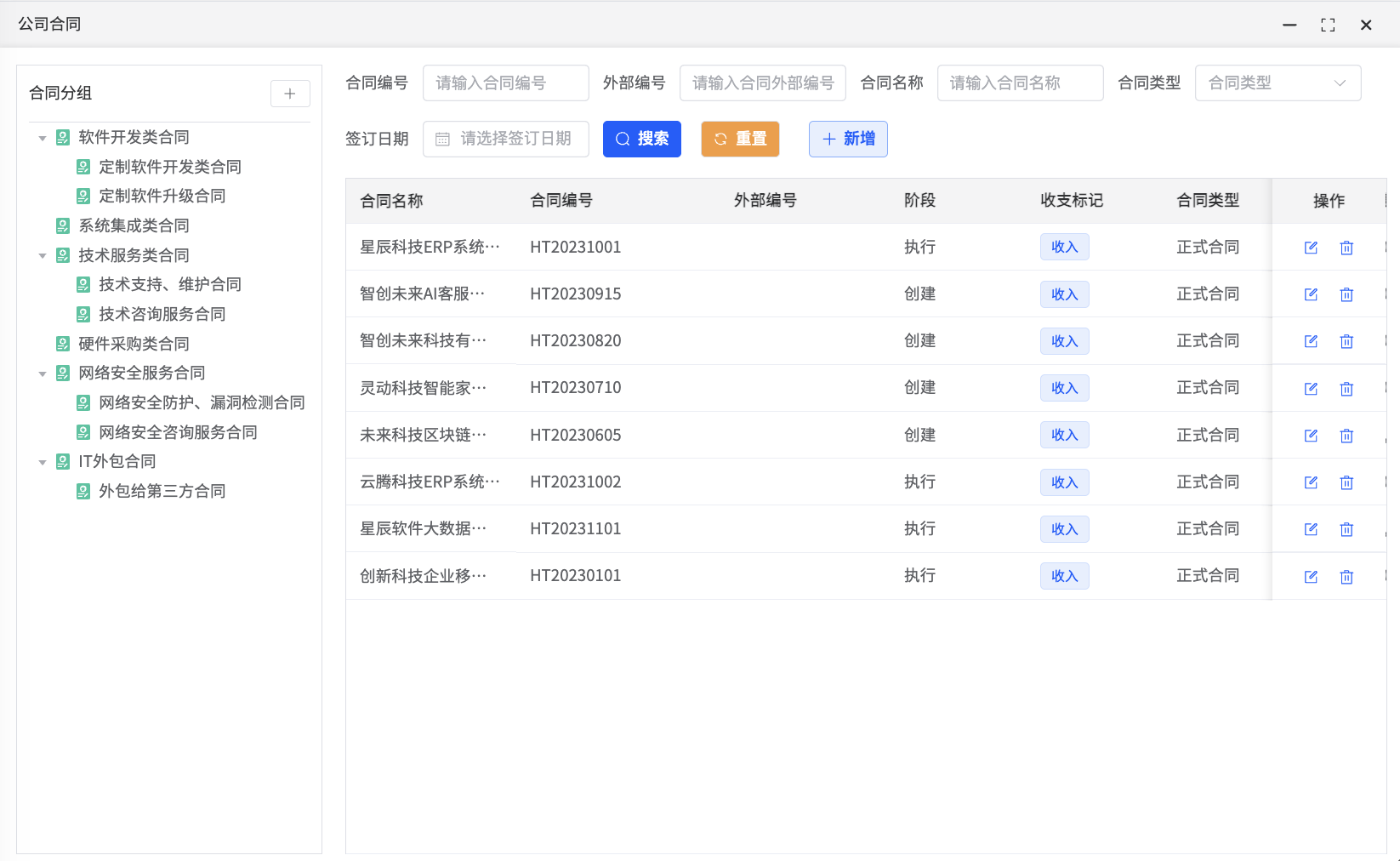Focus the 合同名称 input field
Screen dimensions: 1400x861
(x=1021, y=83)
